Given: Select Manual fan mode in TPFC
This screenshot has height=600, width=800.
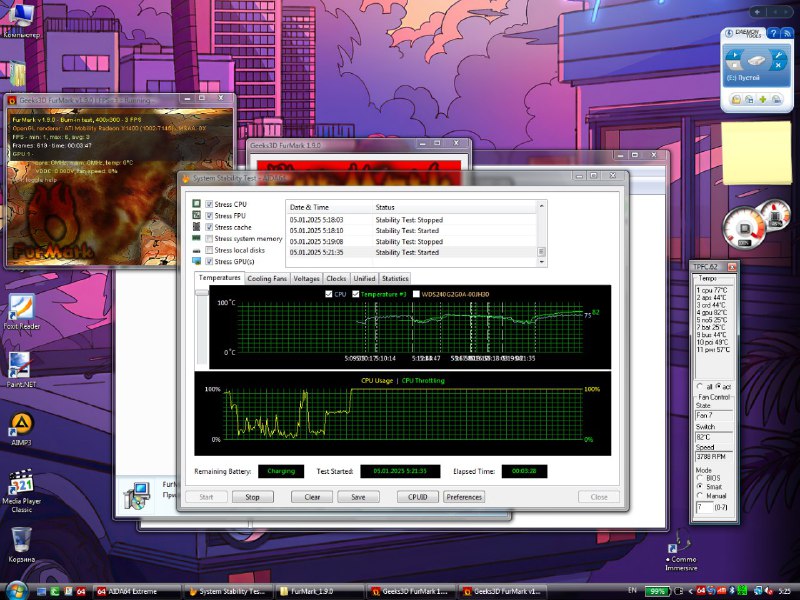Looking at the screenshot, I should pos(701,495).
